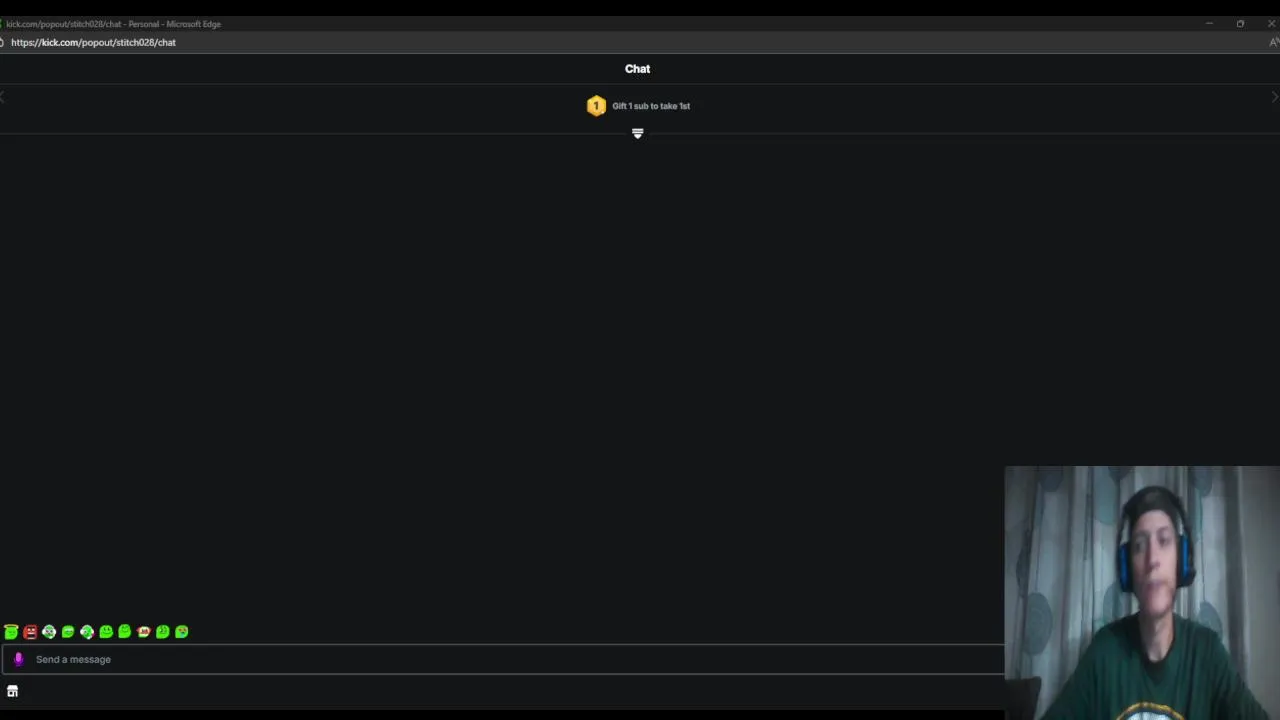Choose the red-and-white emote in the row

pos(144,631)
